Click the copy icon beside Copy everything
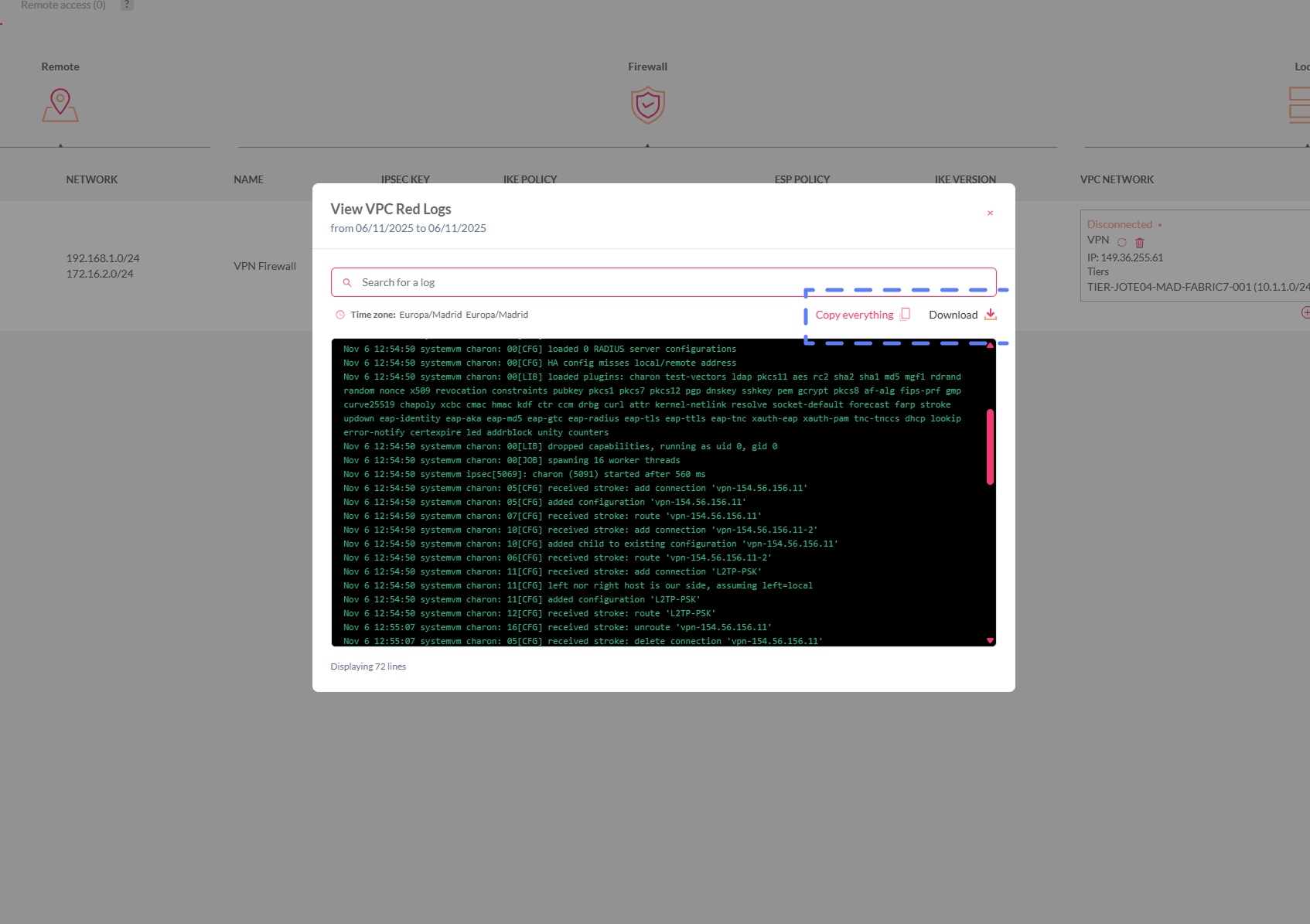1310x924 pixels. click(905, 315)
